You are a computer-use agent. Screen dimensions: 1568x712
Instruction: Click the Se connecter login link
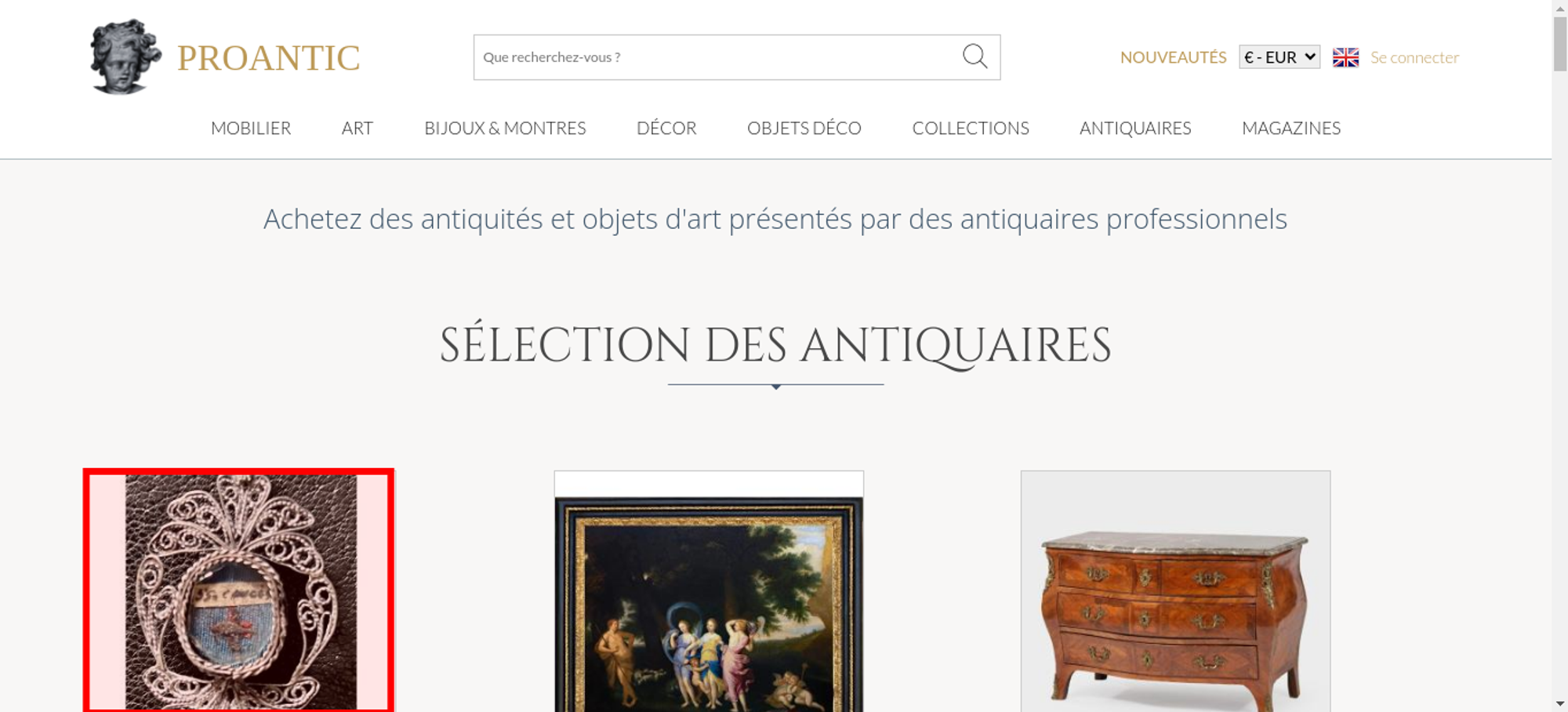[1414, 57]
